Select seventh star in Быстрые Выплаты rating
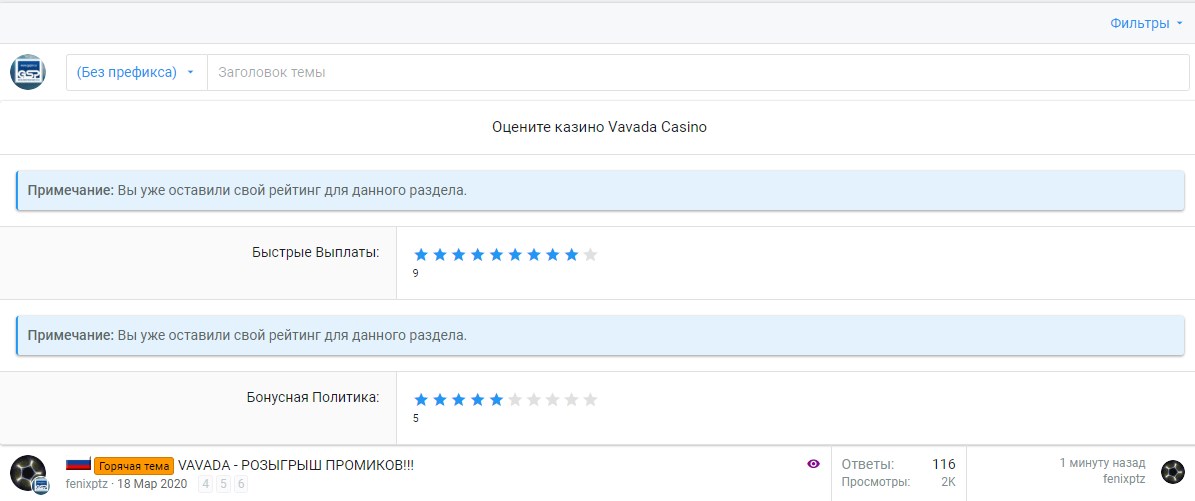This screenshot has width=1195, height=501. pos(534,255)
